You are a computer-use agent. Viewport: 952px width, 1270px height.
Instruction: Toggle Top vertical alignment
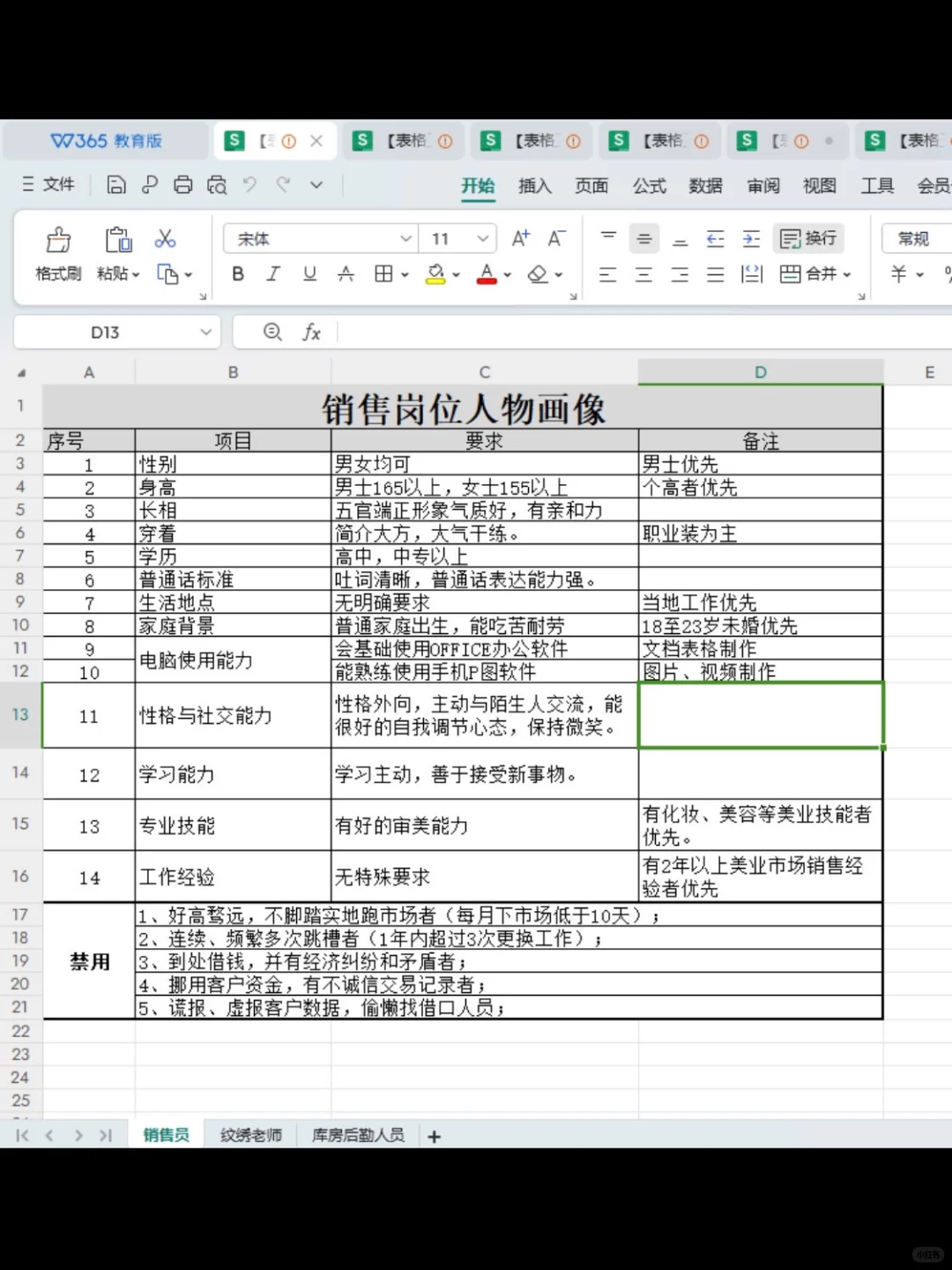pyautogui.click(x=608, y=236)
